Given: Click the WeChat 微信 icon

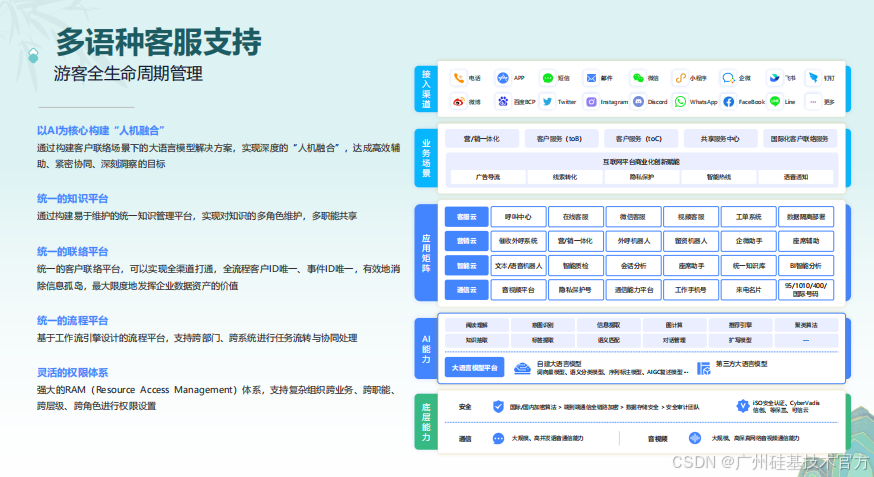Looking at the screenshot, I should click(x=638, y=78).
